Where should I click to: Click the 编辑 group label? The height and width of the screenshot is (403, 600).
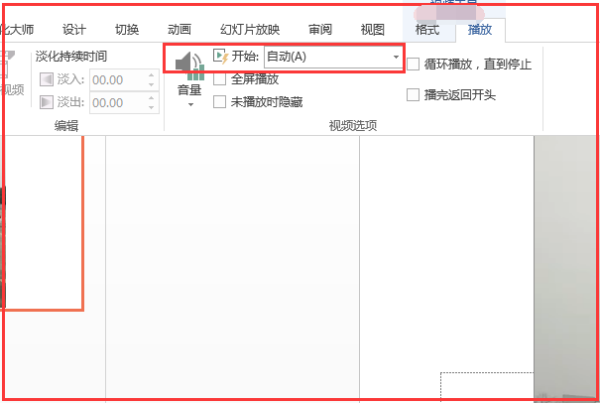(66, 126)
